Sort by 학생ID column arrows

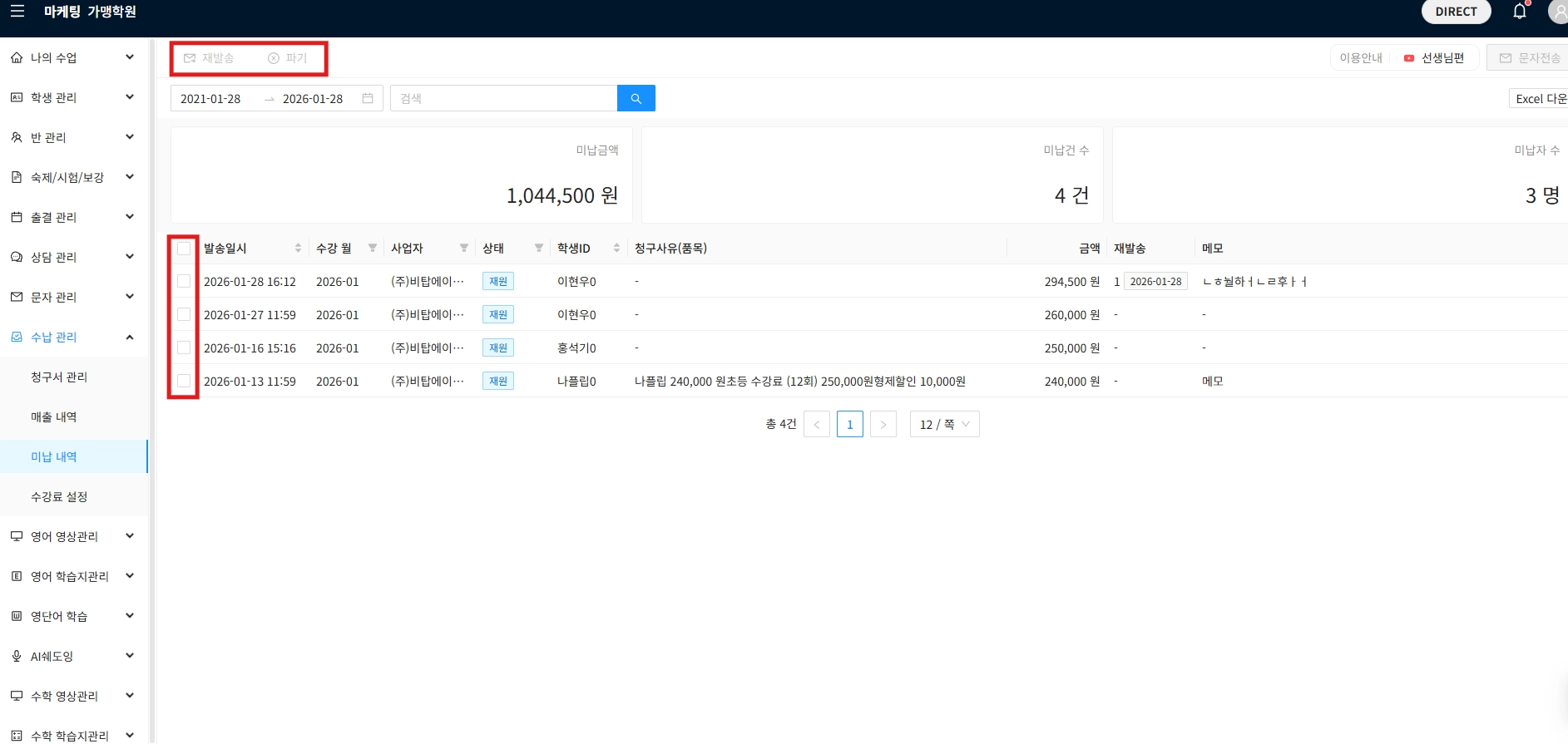click(616, 248)
